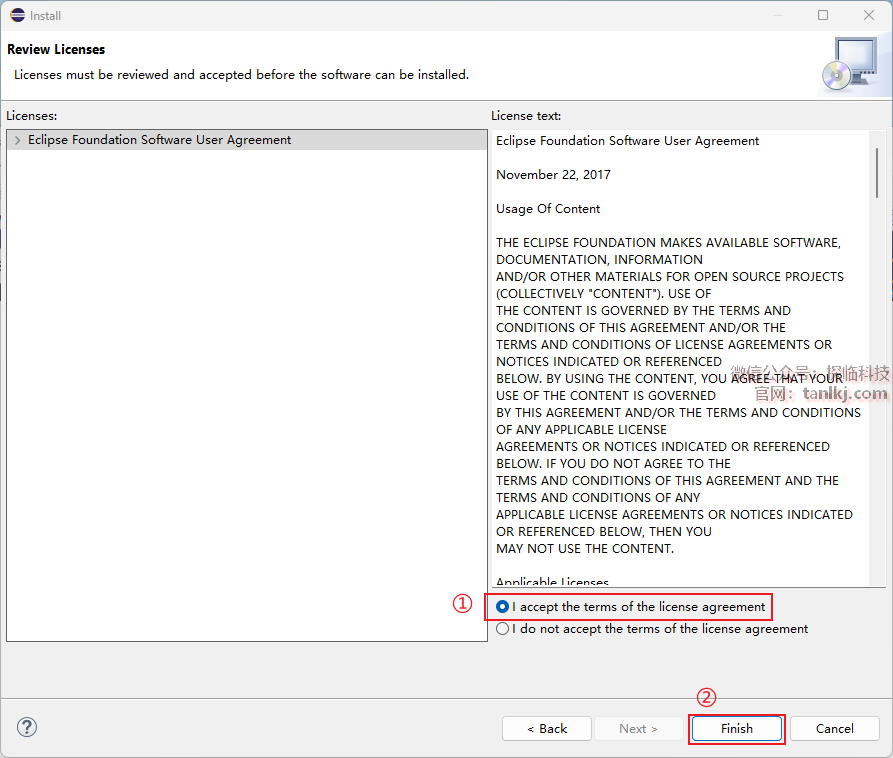Expand the Eclipse Foundation Software User Agreement node
The image size is (893, 758).
(18, 140)
